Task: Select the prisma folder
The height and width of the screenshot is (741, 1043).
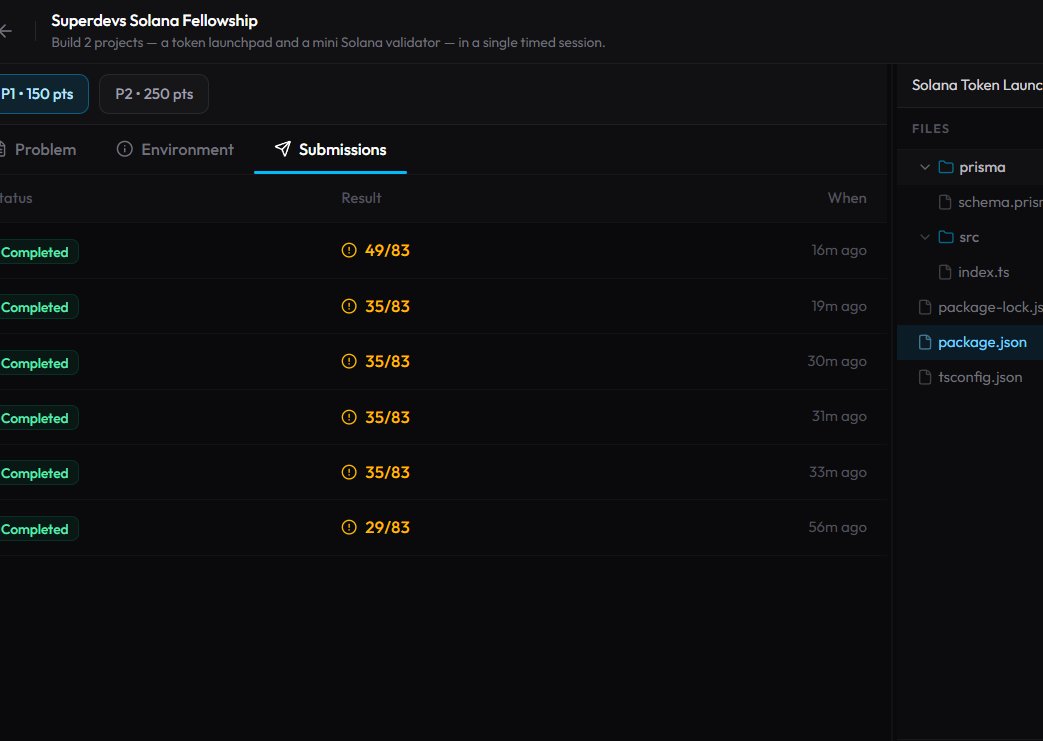Action: [982, 167]
